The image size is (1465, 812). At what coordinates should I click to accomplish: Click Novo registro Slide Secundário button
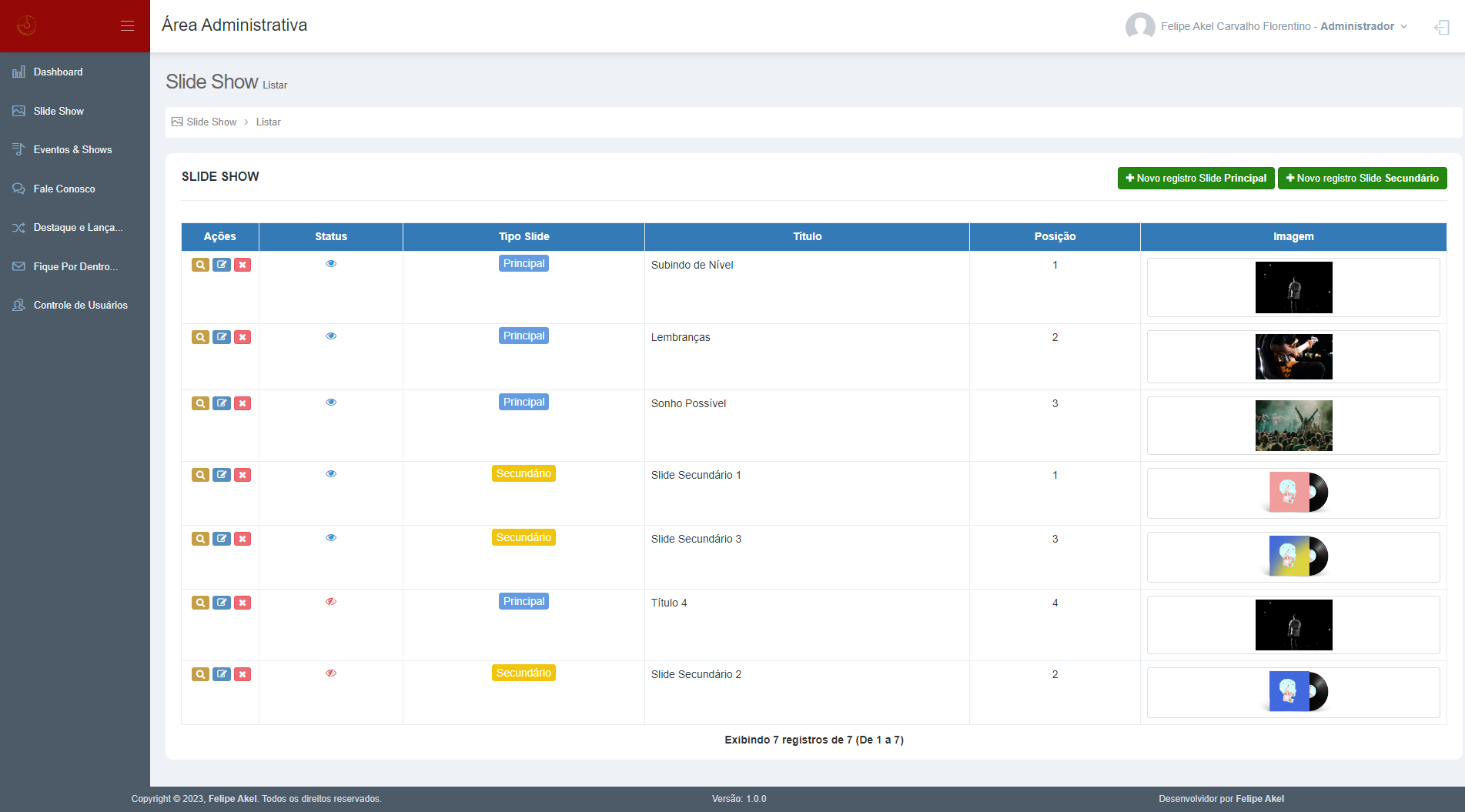[x=1362, y=178]
